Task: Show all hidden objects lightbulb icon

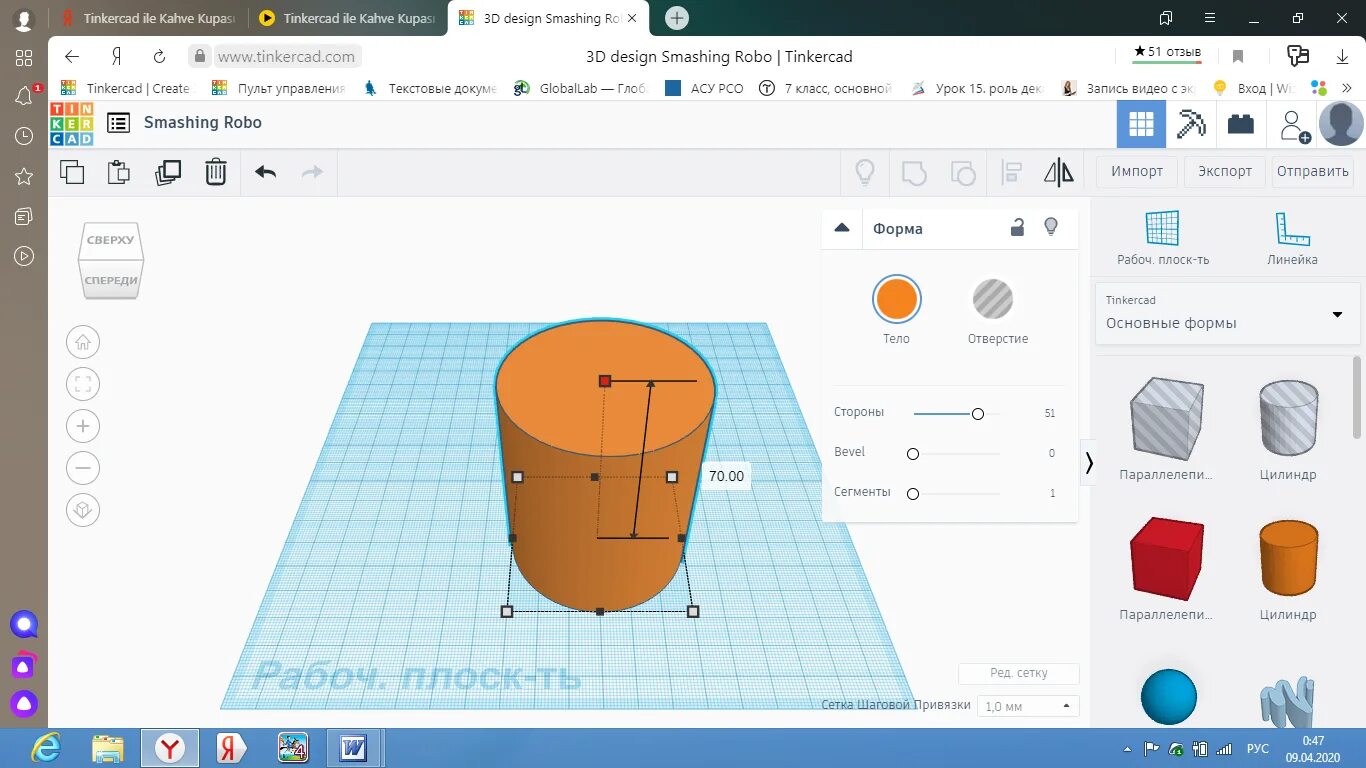Action: [x=865, y=172]
